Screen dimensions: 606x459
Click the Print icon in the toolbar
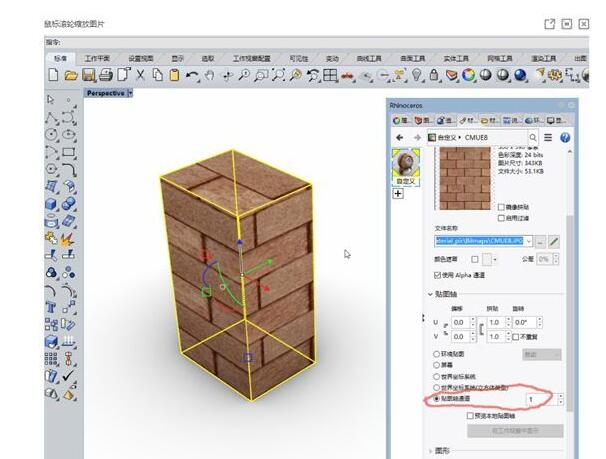click(104, 75)
